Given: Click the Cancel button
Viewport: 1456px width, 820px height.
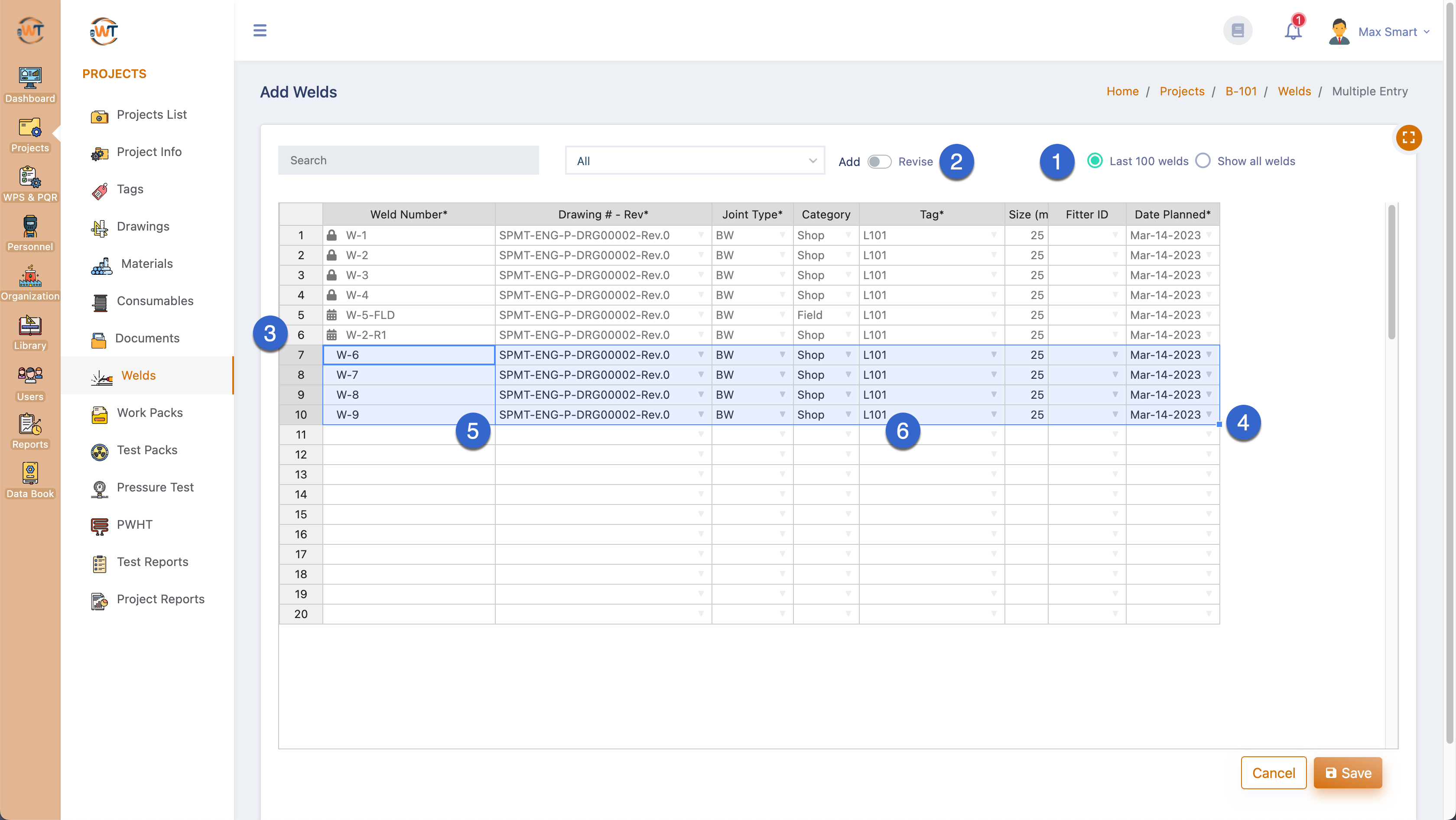Looking at the screenshot, I should coord(1274,772).
